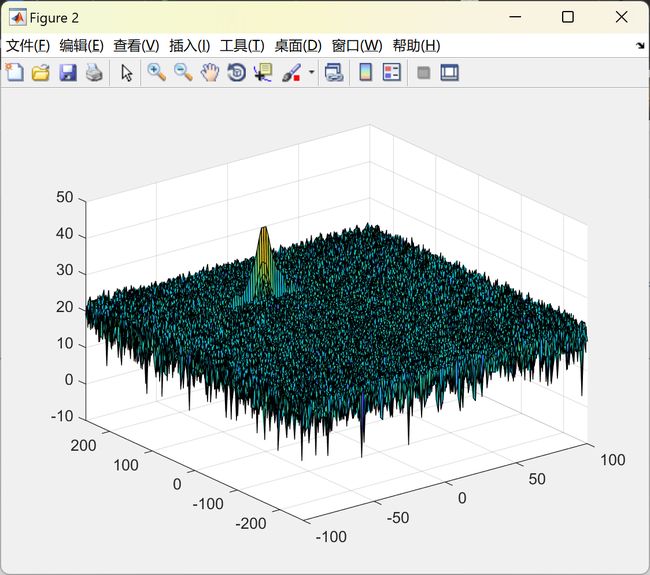The height and width of the screenshot is (575, 650).
Task: Create a new figure with New Figure icon
Action: tap(15, 73)
